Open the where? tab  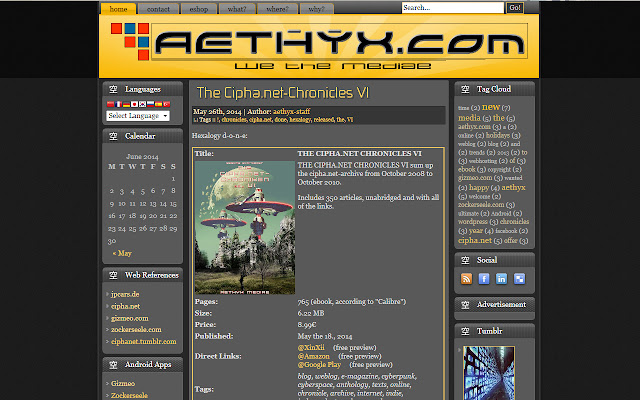(x=278, y=9)
